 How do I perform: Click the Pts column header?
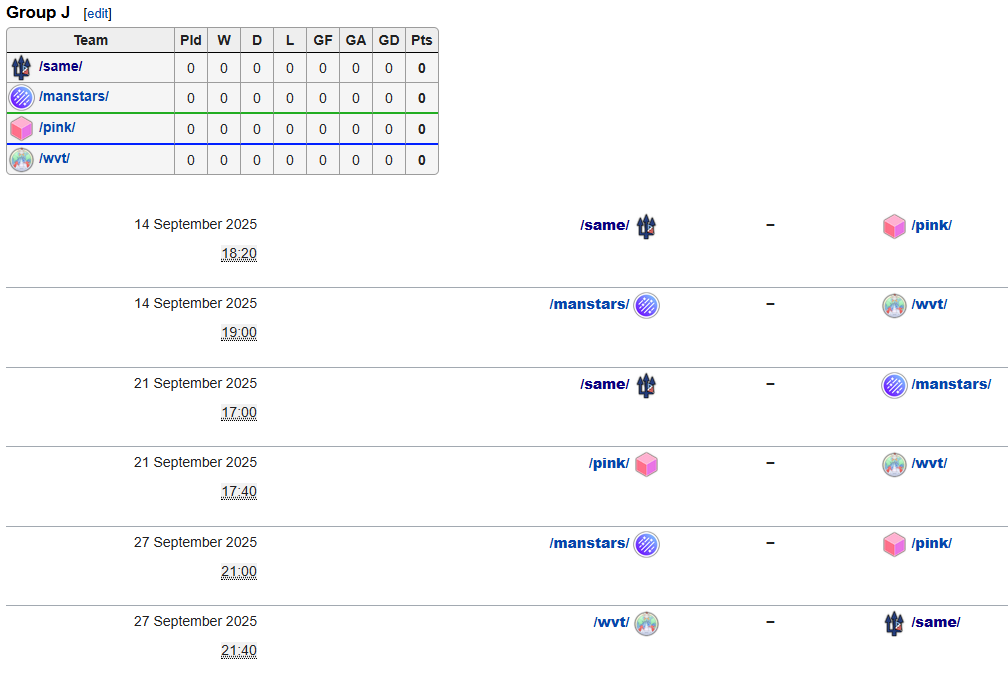click(422, 40)
